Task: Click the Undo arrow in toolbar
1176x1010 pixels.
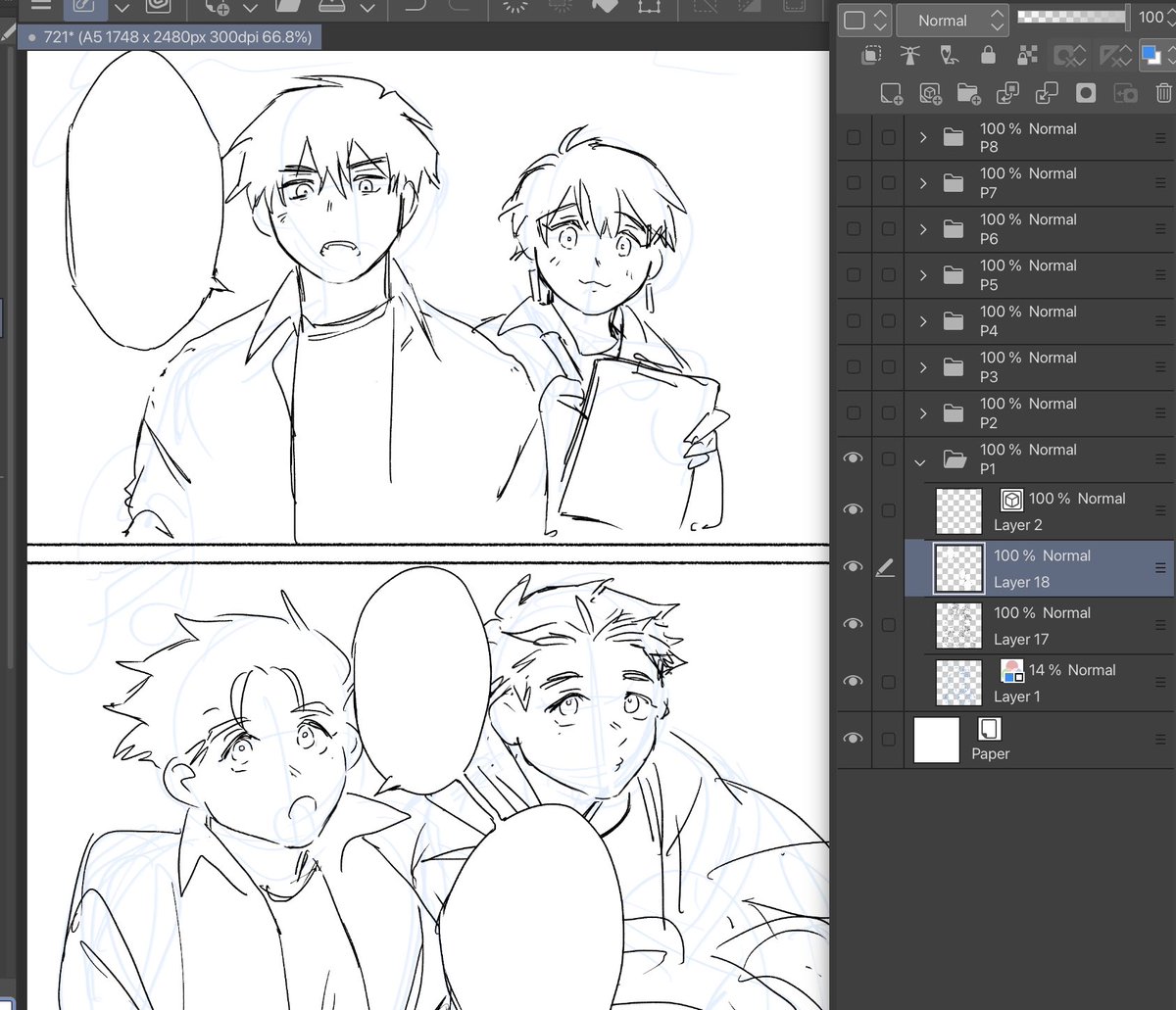Action: coord(416,6)
